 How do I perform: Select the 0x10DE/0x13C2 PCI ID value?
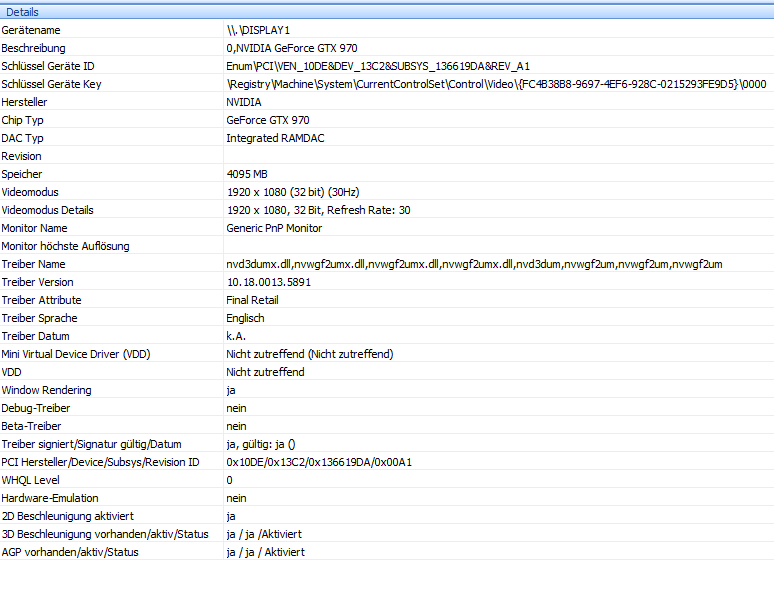319,462
